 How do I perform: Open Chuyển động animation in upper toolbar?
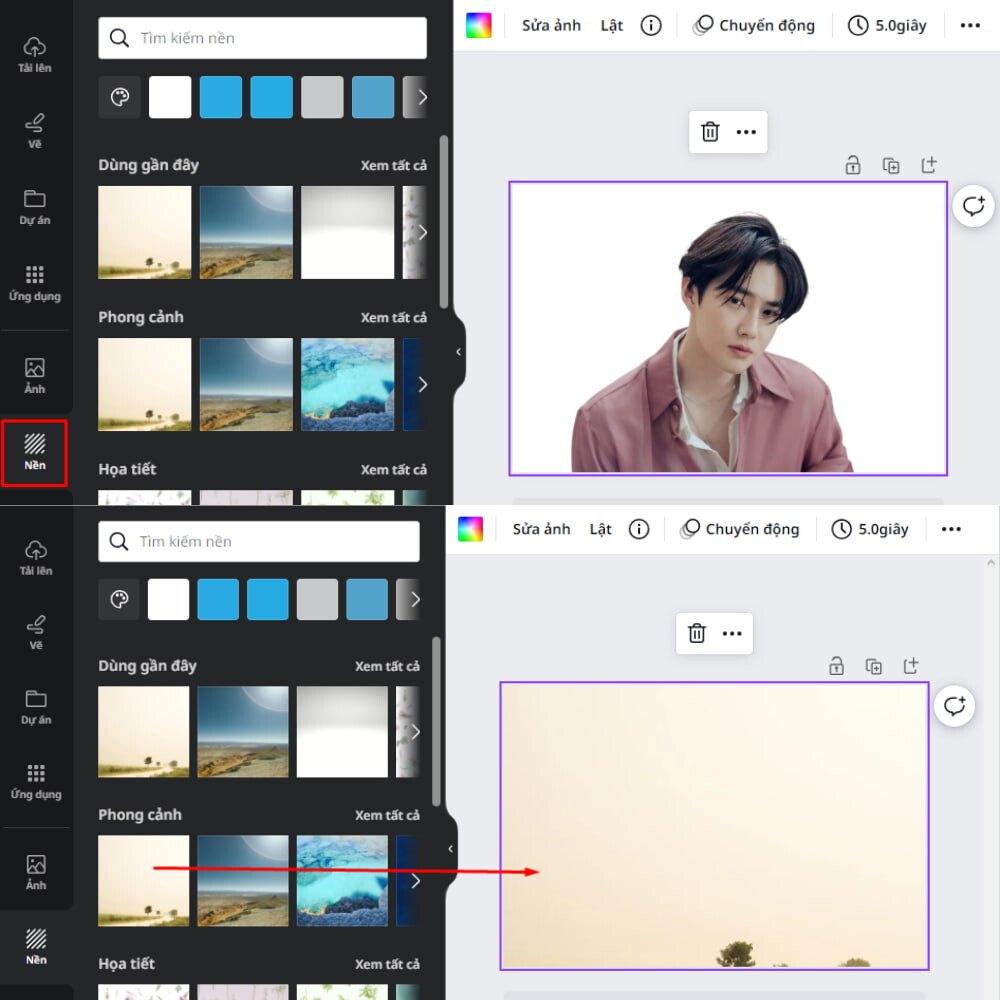[754, 26]
